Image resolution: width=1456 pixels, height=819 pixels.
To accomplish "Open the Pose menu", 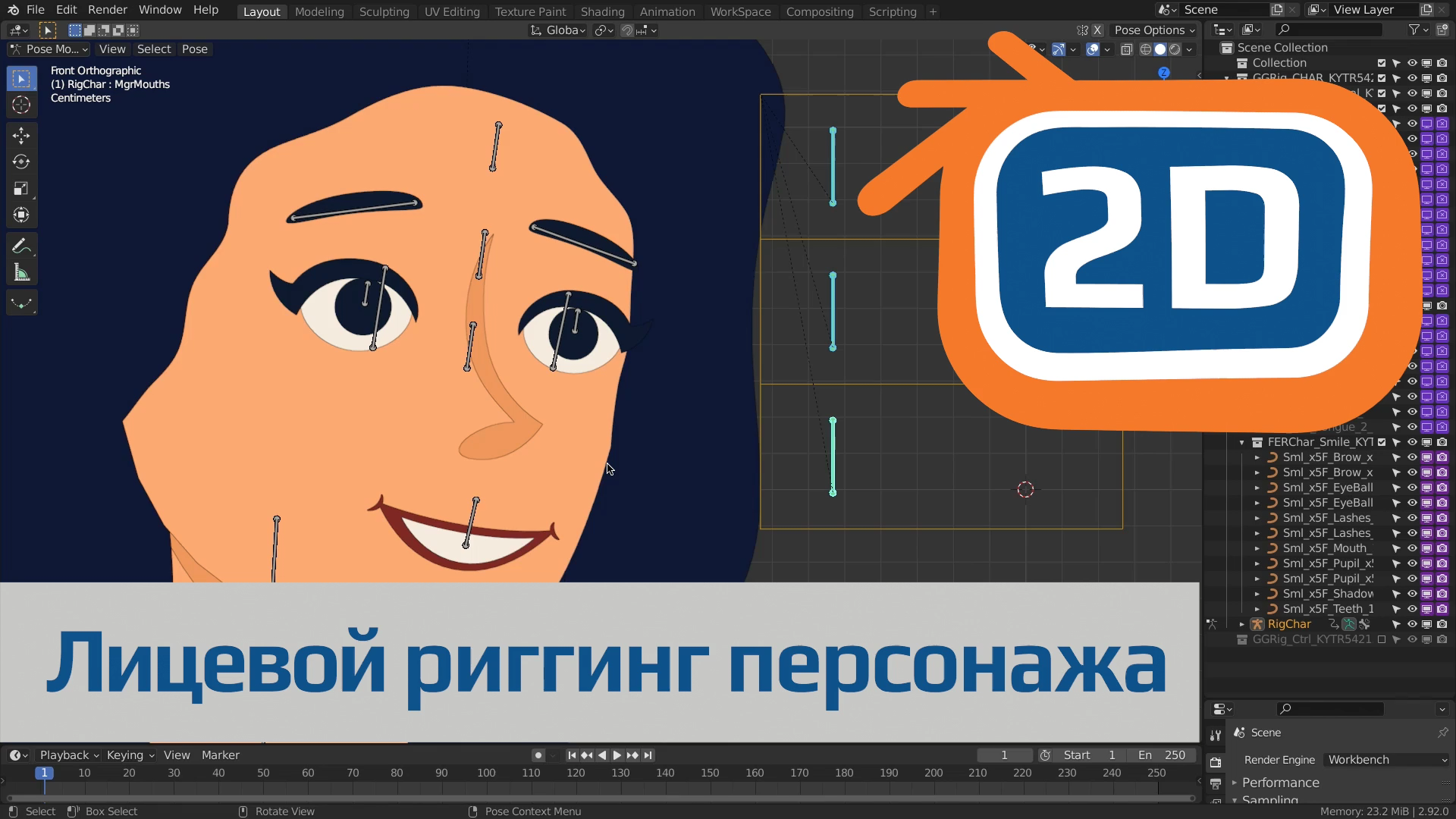I will click(x=195, y=49).
